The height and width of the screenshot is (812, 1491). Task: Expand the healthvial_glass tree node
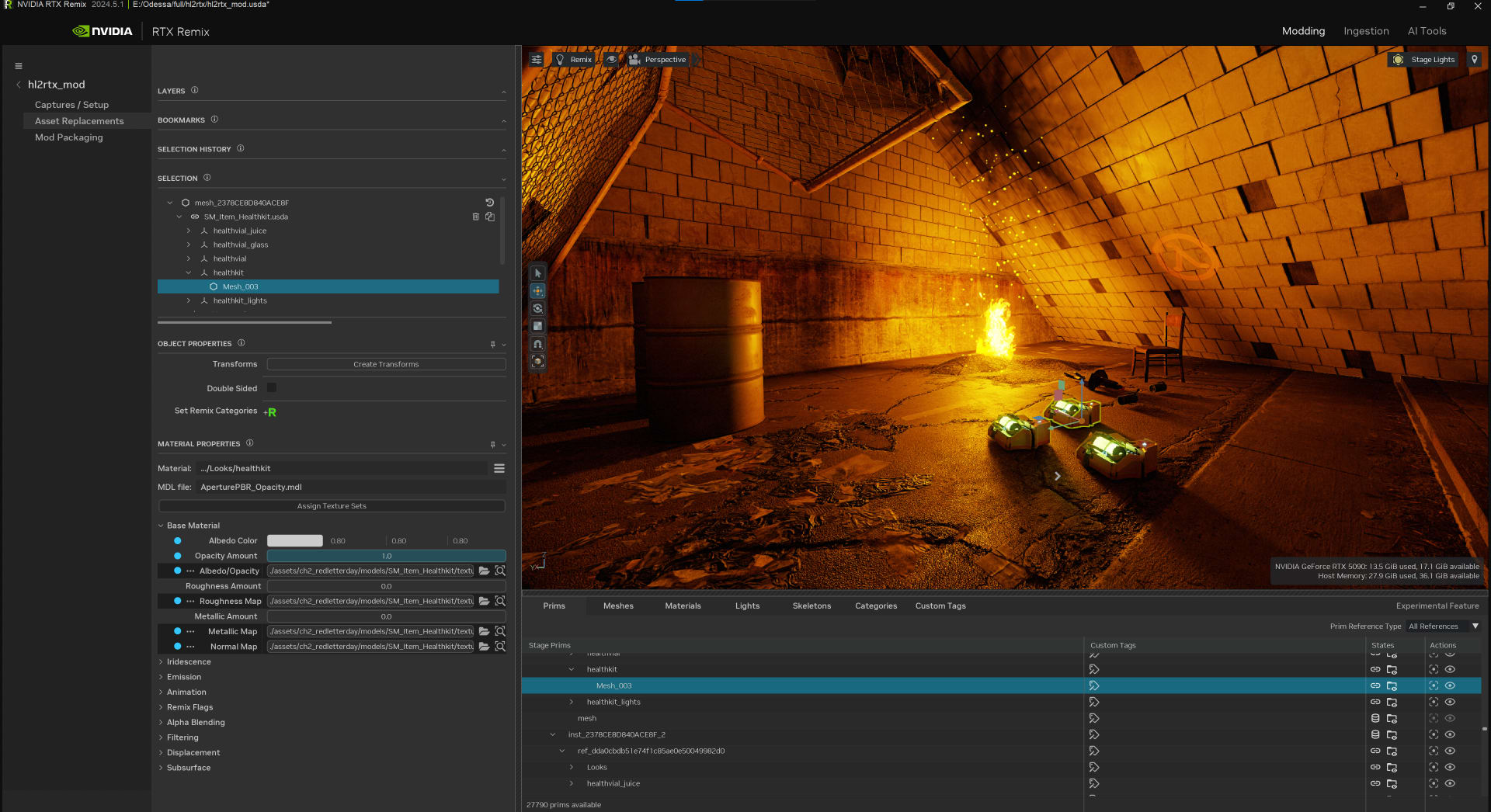189,245
